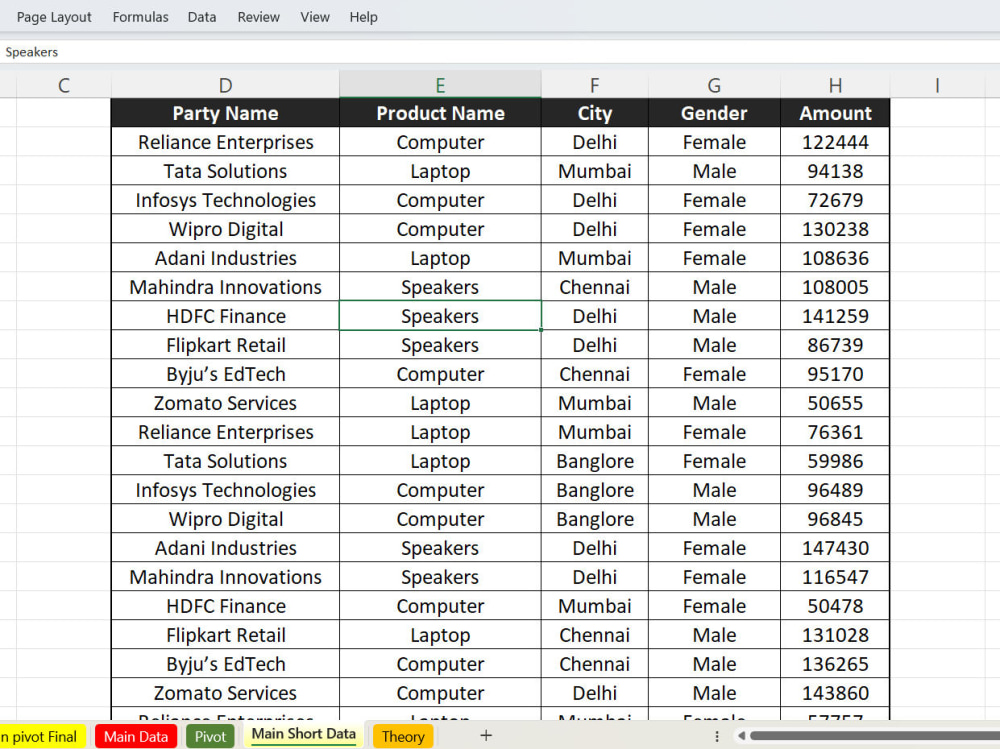Switch to the Main Short Data sheet tab
The height and width of the screenshot is (749, 1000).
[x=304, y=734]
